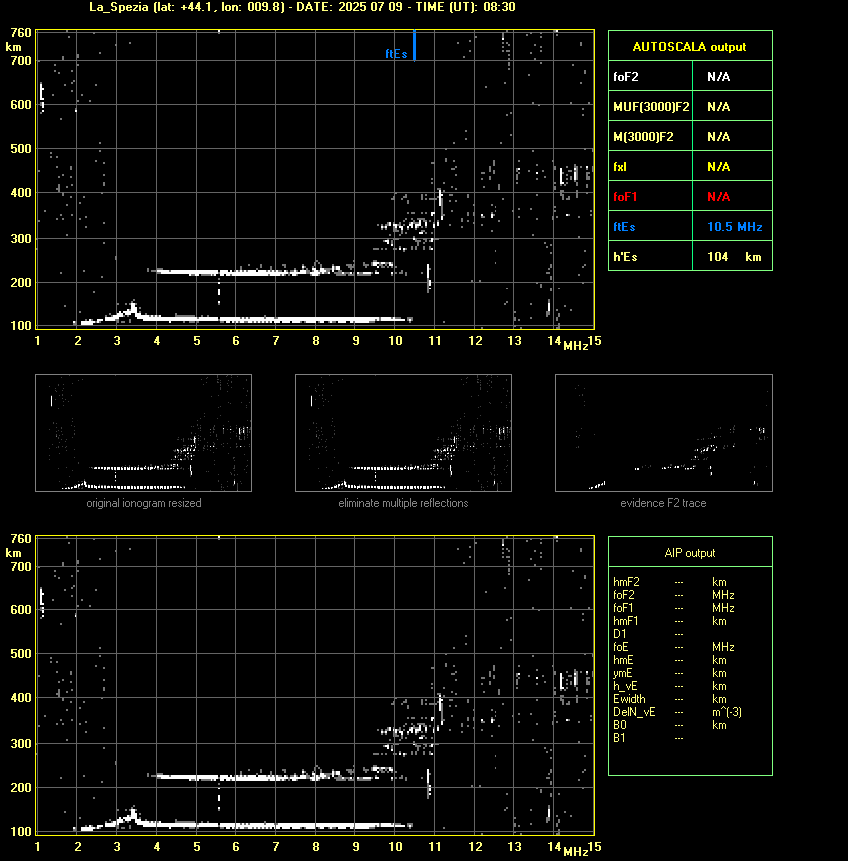The image size is (848, 861).
Task: Open the evidence F2 trace thumbnail
Action: tap(663, 433)
